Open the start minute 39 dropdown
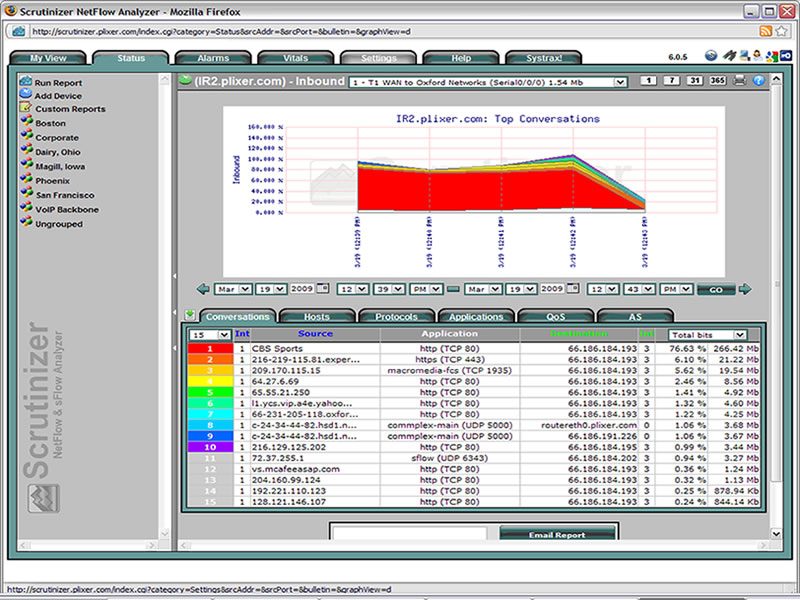The width and height of the screenshot is (800, 600). (389, 289)
